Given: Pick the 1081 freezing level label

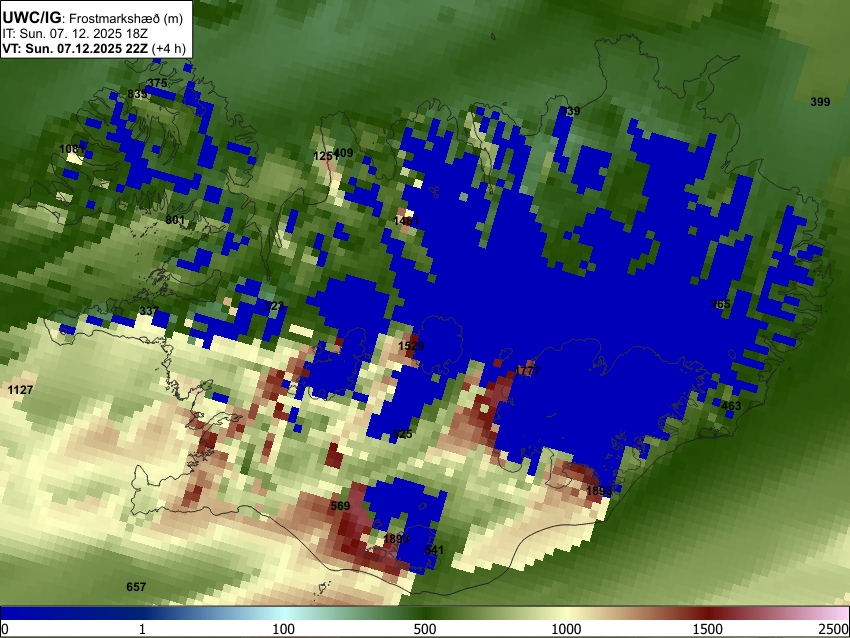Looking at the screenshot, I should point(72,149).
